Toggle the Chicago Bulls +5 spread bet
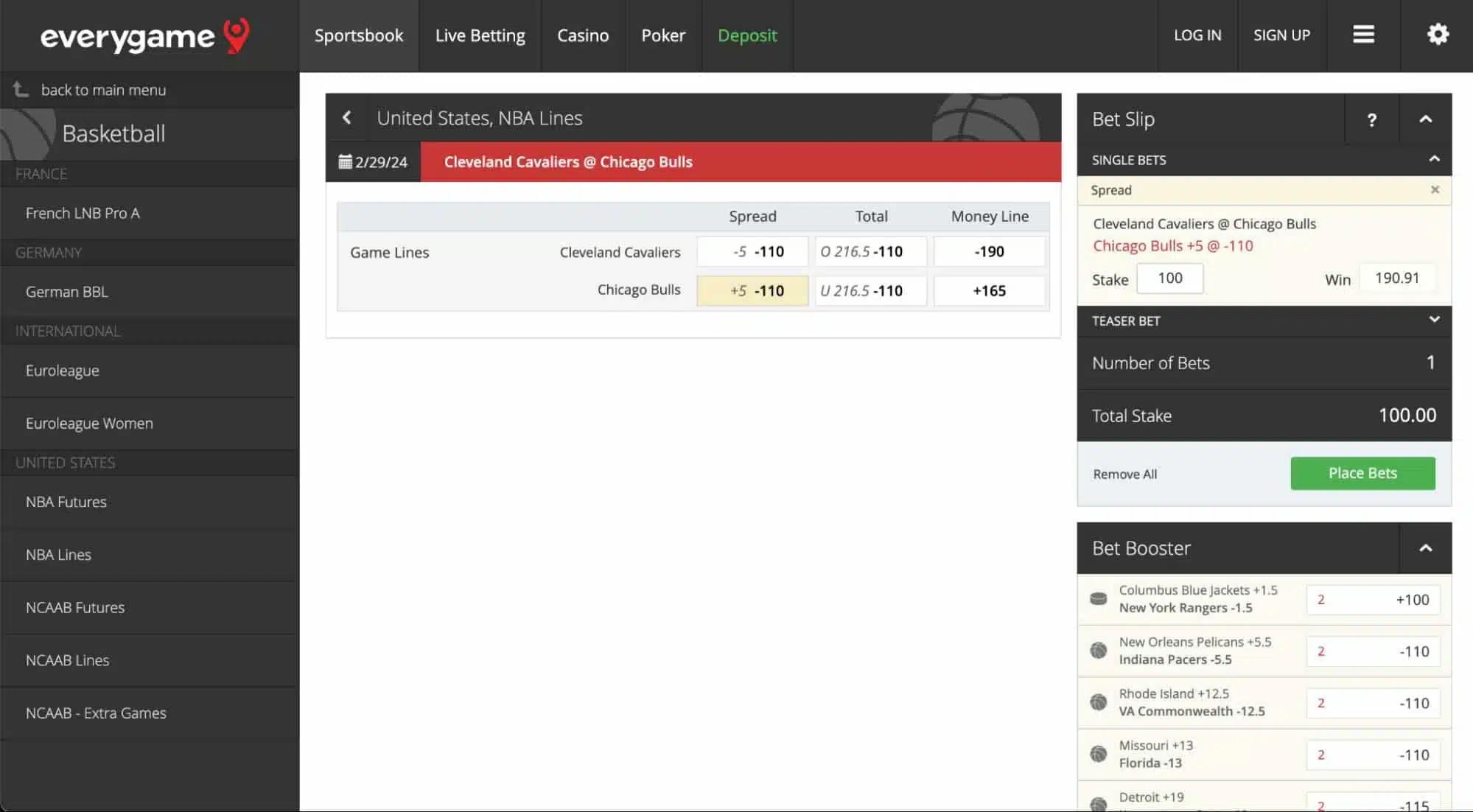This screenshot has width=1473, height=812. point(752,290)
